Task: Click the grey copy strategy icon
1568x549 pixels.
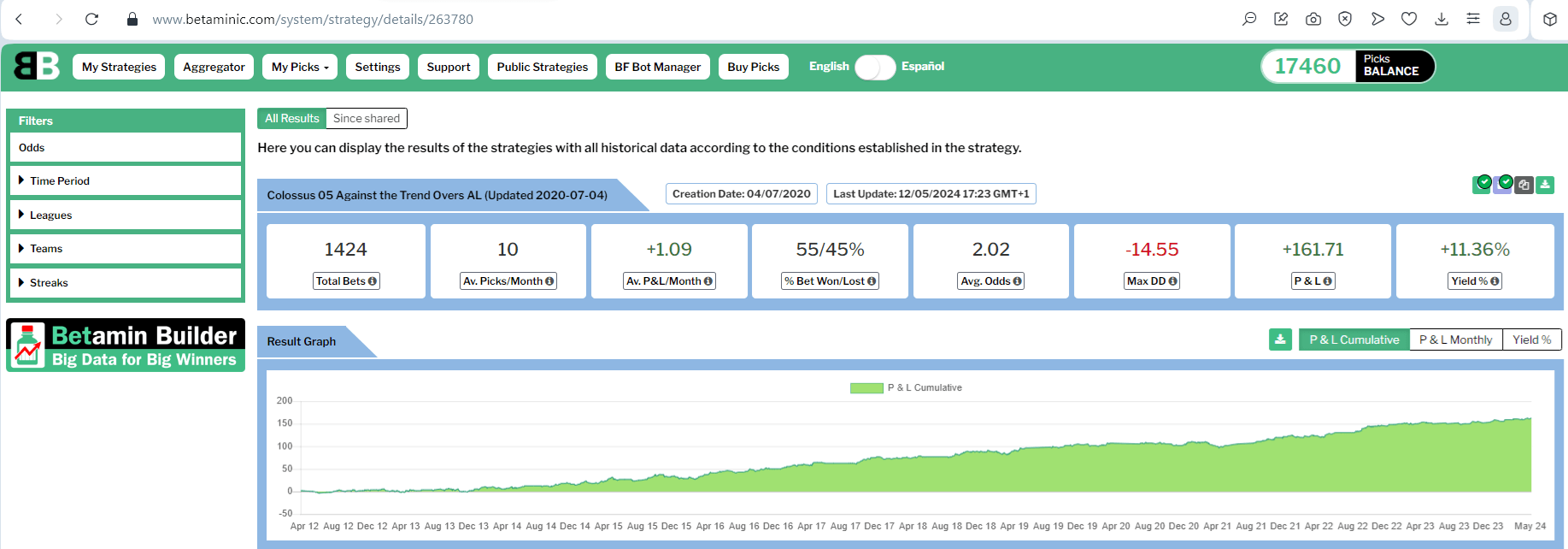Action: (1524, 185)
